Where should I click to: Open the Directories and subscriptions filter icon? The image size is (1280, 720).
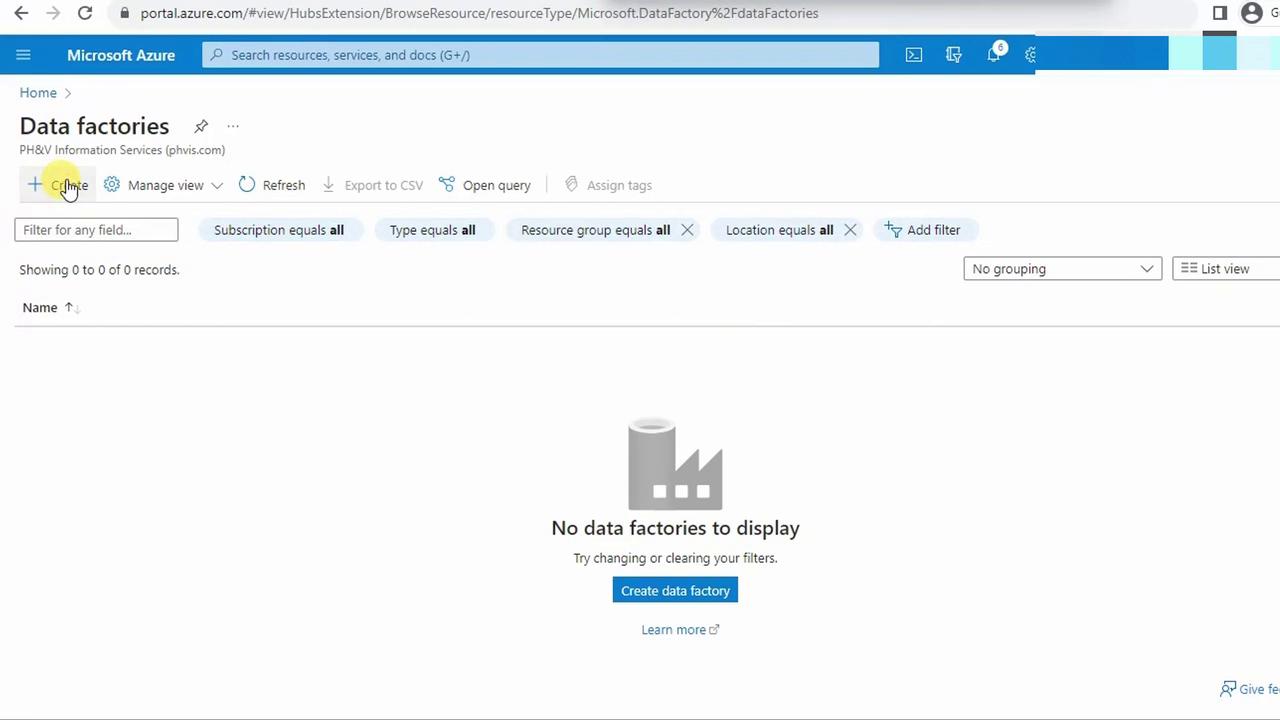coord(954,55)
